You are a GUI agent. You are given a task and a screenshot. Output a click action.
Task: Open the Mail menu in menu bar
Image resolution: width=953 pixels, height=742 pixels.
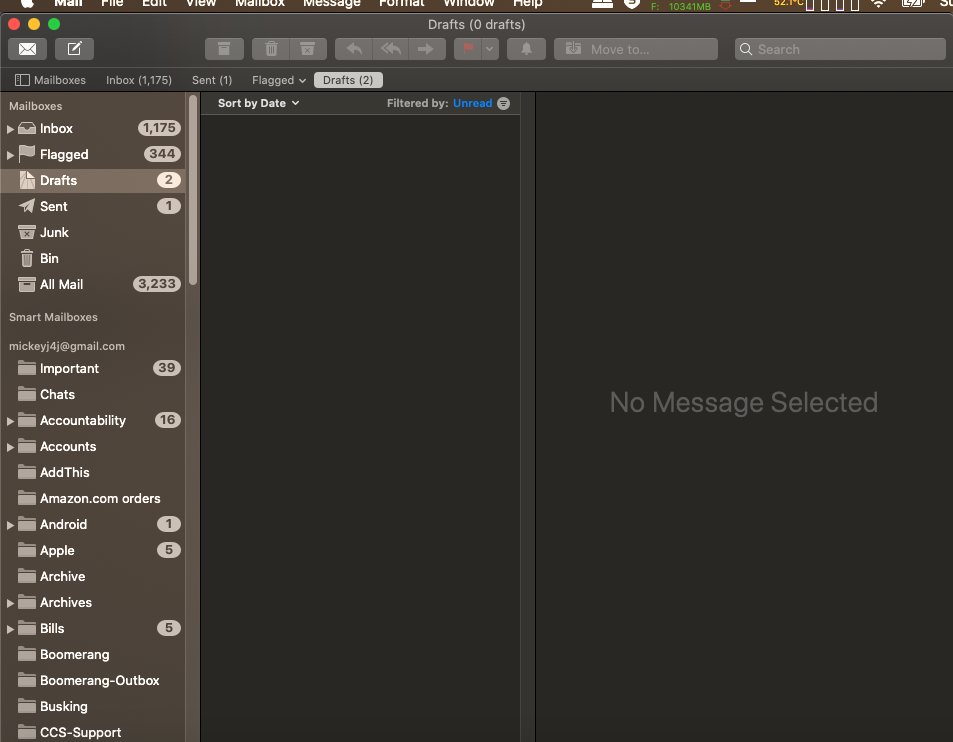(x=68, y=3)
